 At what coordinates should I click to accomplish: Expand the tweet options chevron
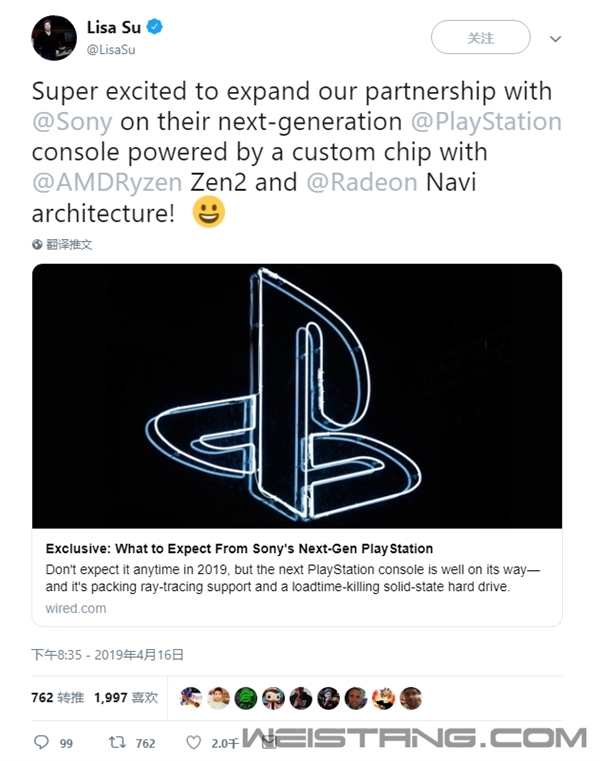pos(555,38)
